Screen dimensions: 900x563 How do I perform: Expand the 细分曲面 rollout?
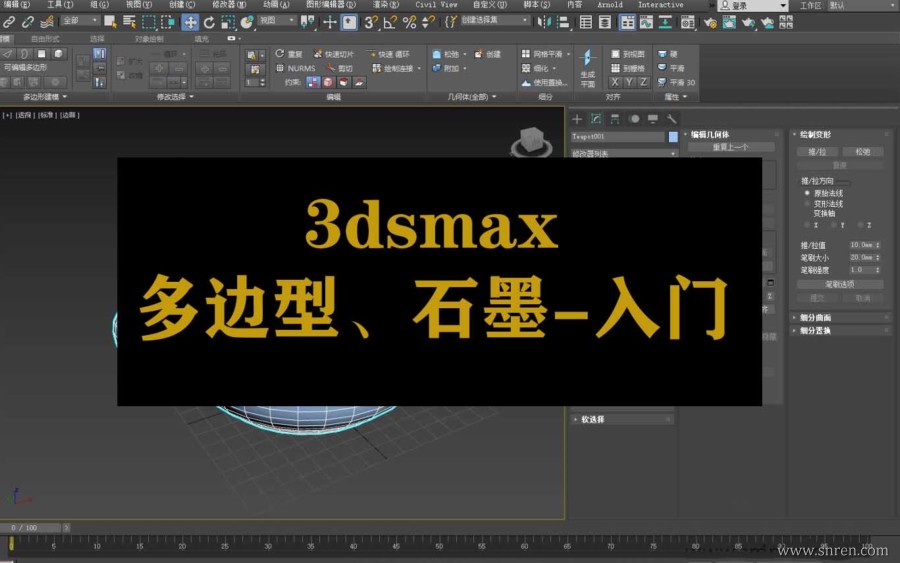[842, 317]
